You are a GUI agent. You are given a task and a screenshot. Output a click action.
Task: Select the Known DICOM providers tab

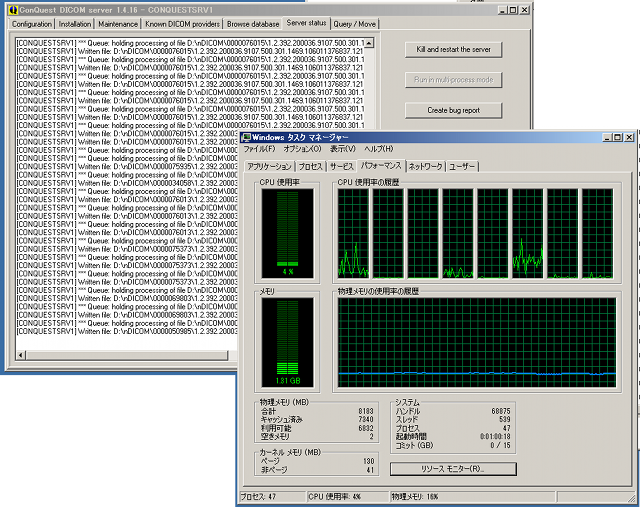[182, 24]
